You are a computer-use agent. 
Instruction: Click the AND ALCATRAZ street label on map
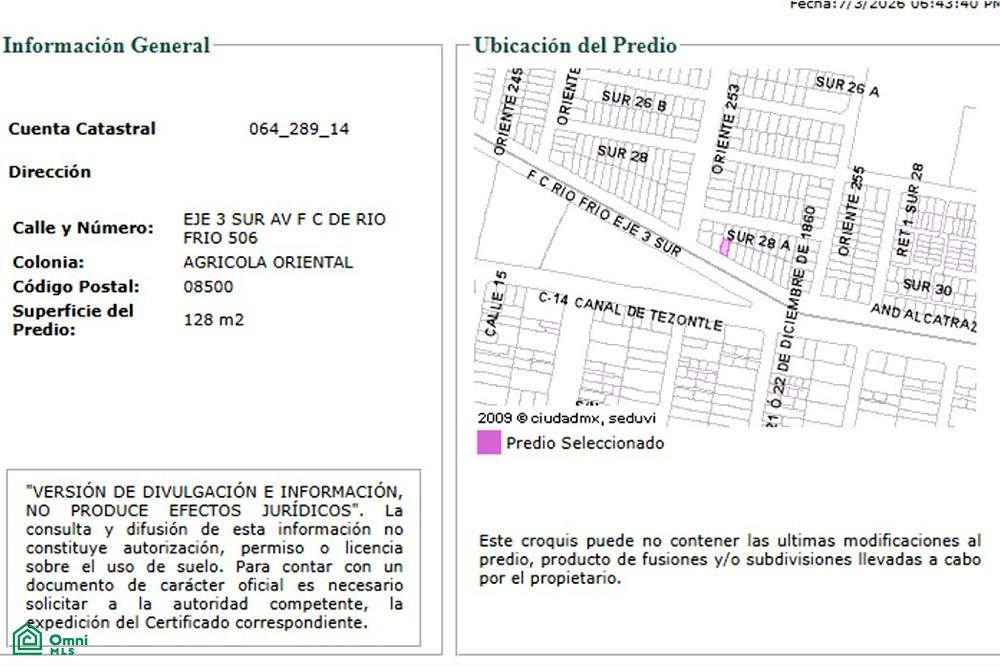click(x=923, y=318)
